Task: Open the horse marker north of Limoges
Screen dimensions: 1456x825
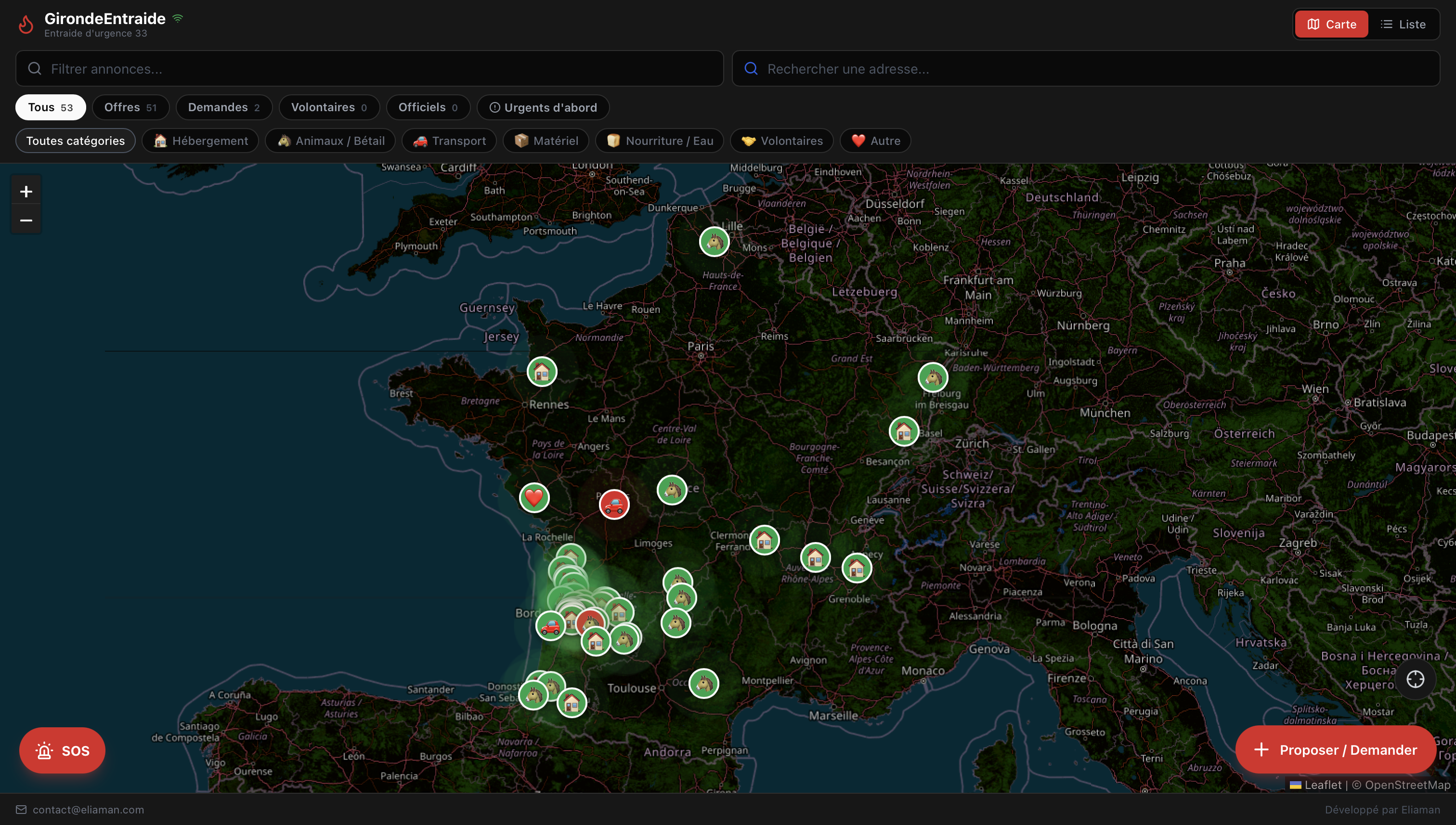Action: tap(672, 490)
